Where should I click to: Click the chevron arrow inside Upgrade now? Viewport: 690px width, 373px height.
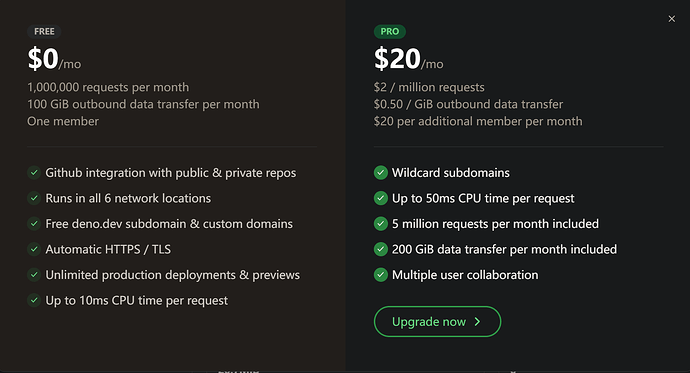point(477,322)
